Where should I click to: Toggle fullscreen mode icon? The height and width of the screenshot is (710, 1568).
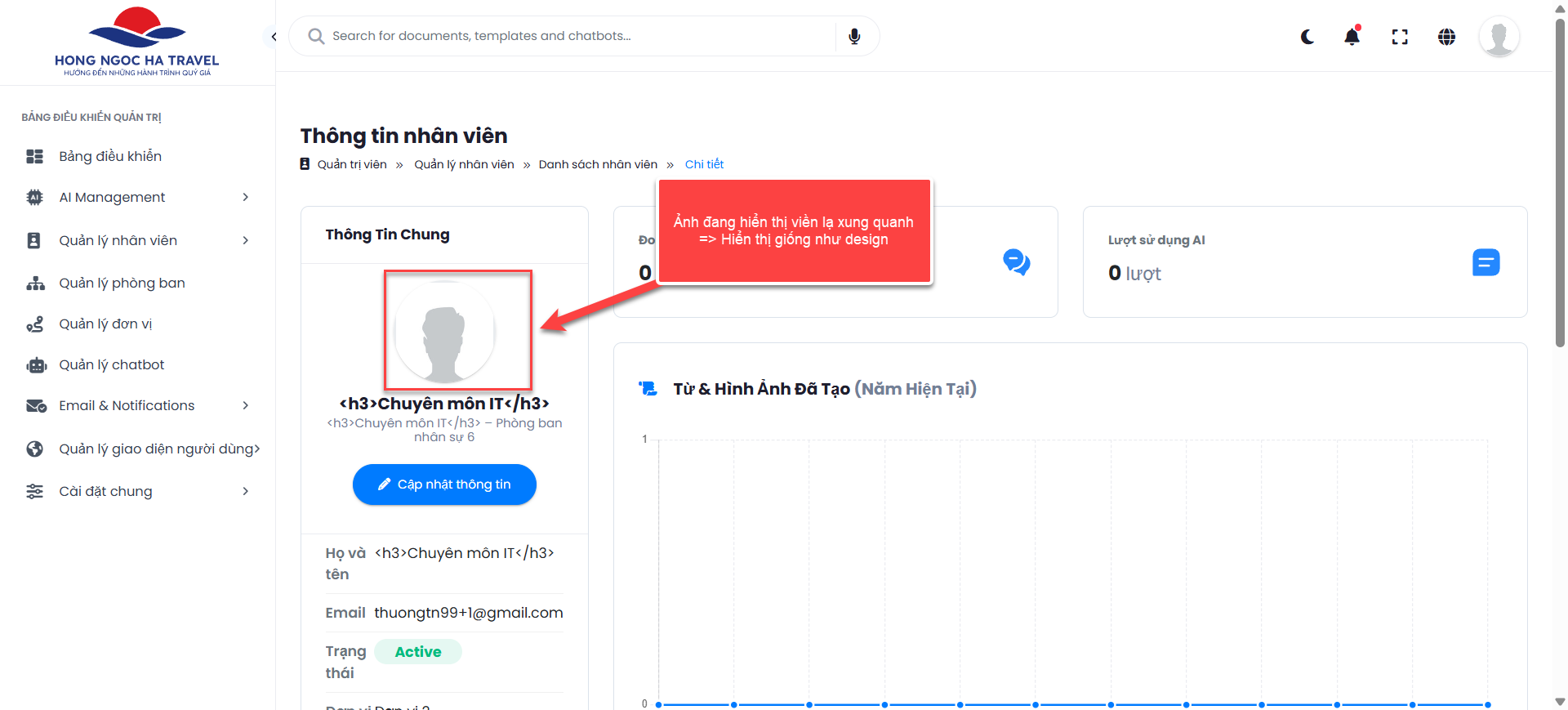point(1400,37)
